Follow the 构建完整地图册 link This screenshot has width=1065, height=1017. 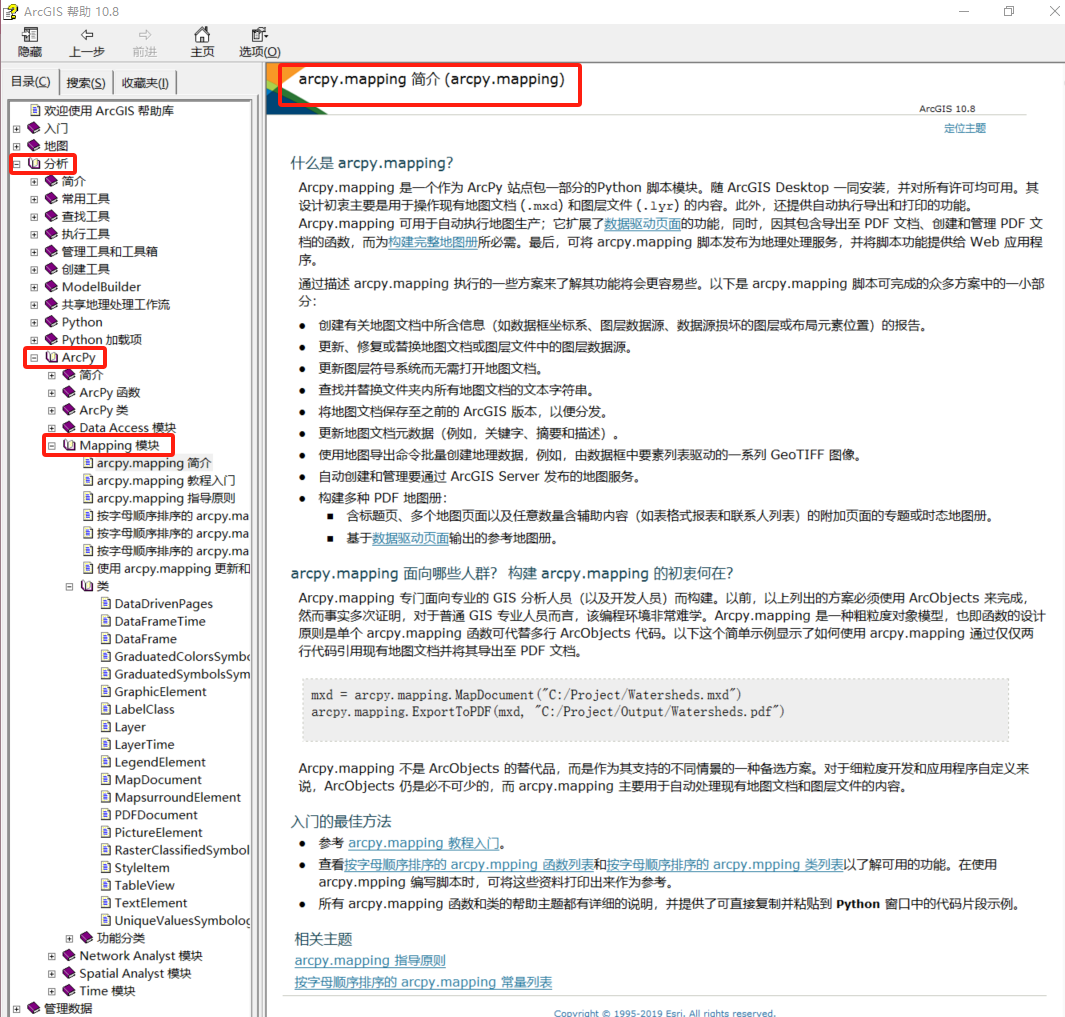point(433,242)
